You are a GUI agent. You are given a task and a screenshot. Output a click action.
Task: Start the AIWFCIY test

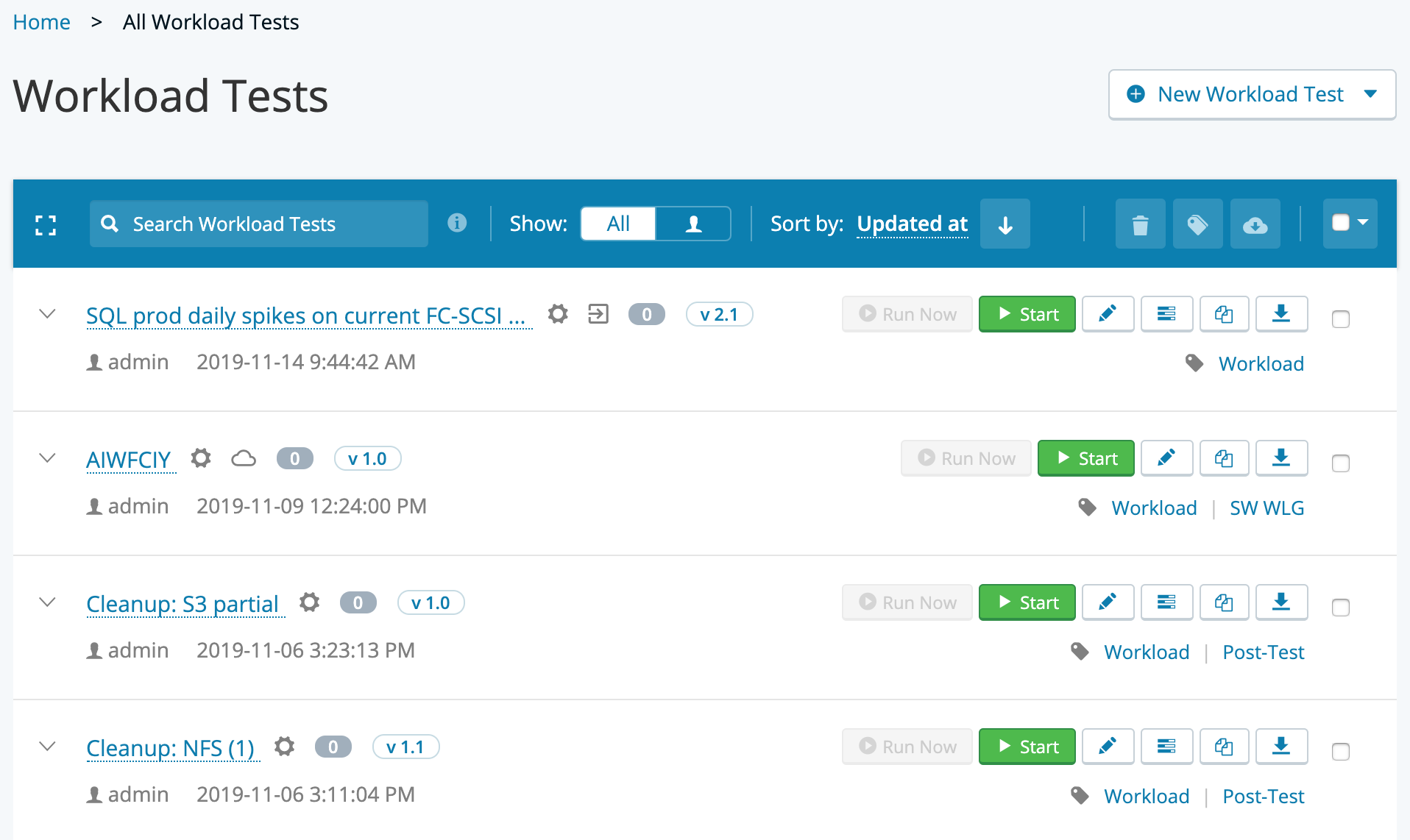point(1085,458)
